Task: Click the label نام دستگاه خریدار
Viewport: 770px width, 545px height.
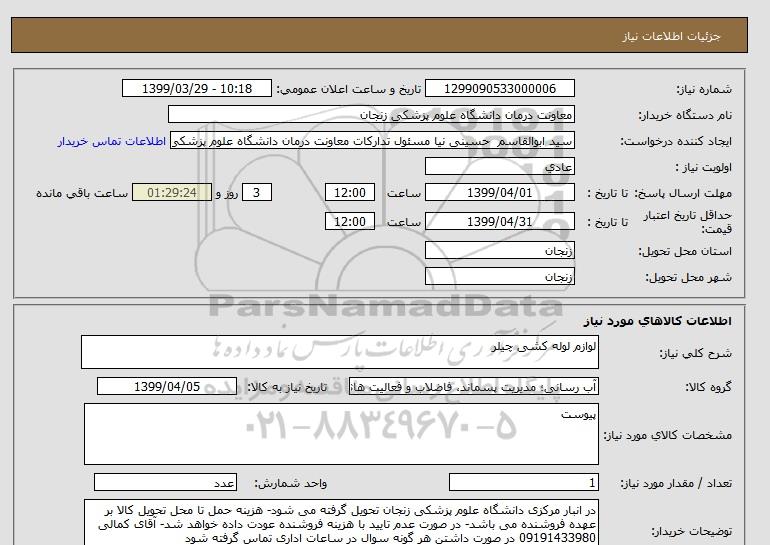Action: 685,115
